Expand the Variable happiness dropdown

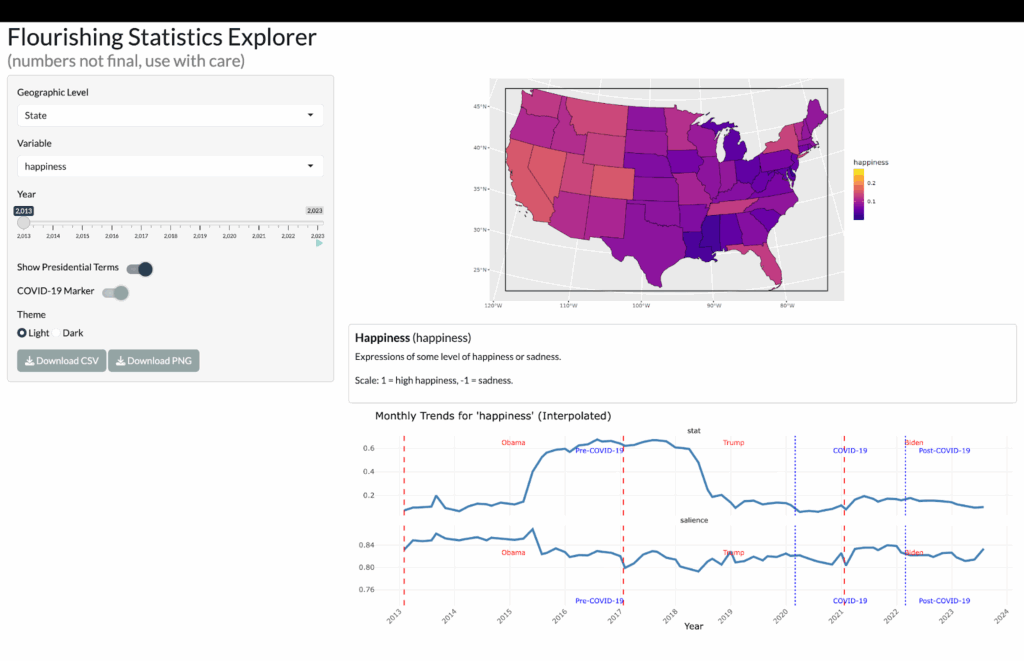click(x=170, y=166)
